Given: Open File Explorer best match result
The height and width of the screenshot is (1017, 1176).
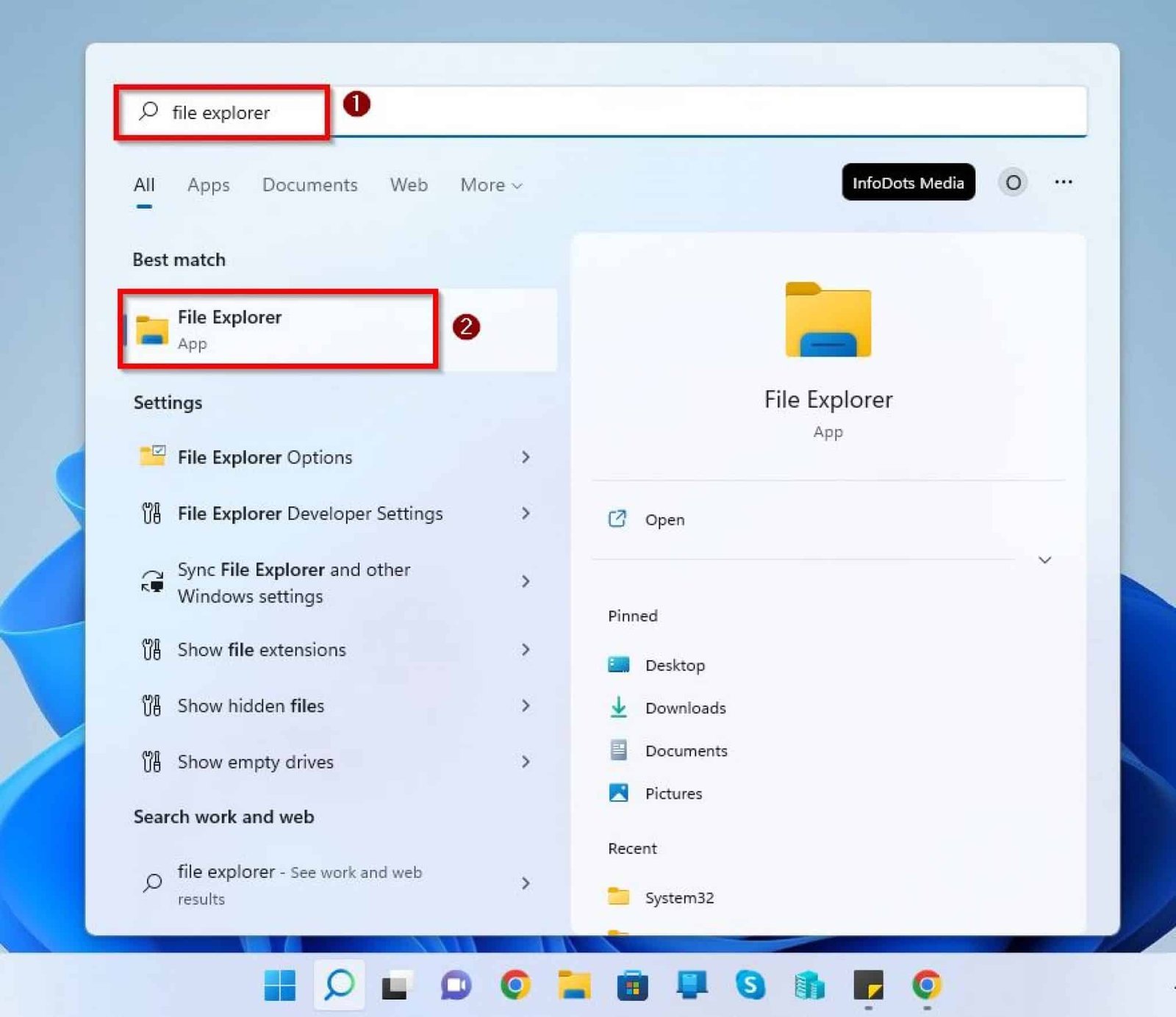Looking at the screenshot, I should pos(340,330).
